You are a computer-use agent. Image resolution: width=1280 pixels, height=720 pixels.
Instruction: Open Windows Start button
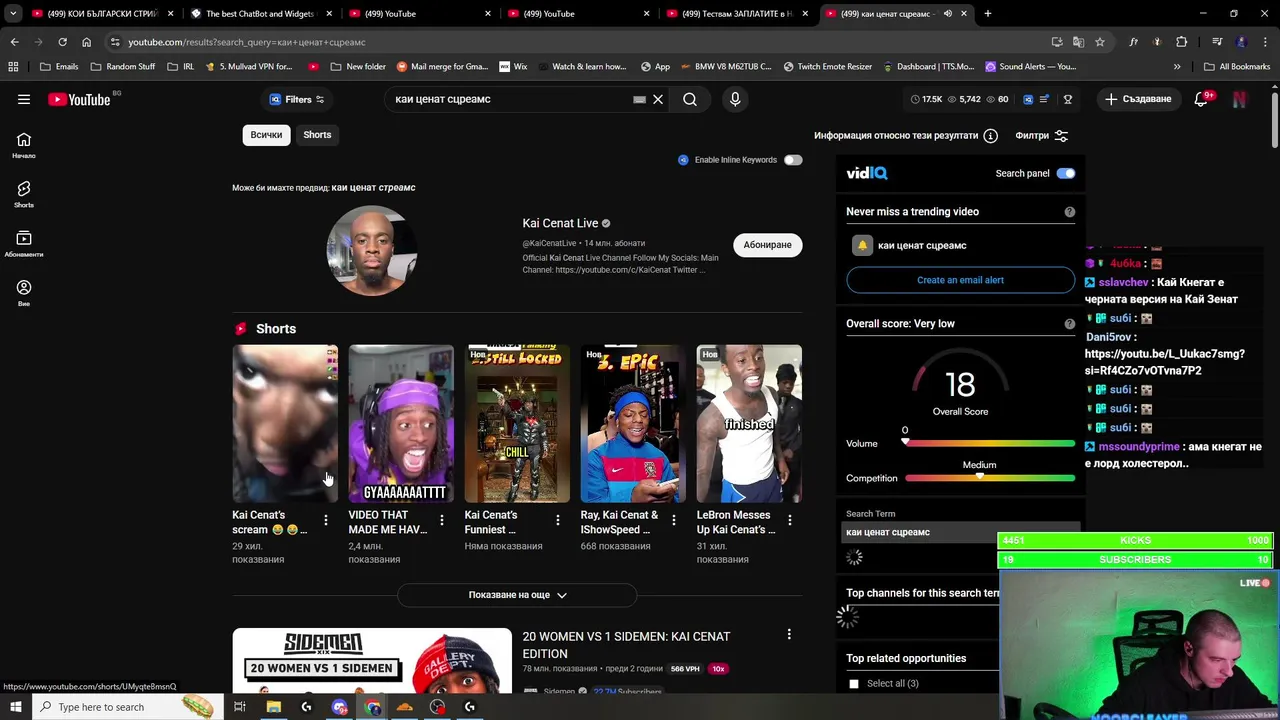[16, 707]
